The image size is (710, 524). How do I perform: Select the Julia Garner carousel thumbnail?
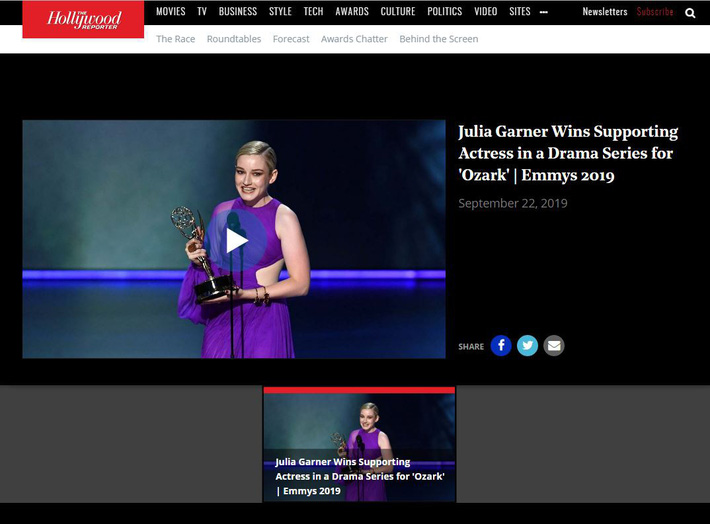tap(359, 446)
